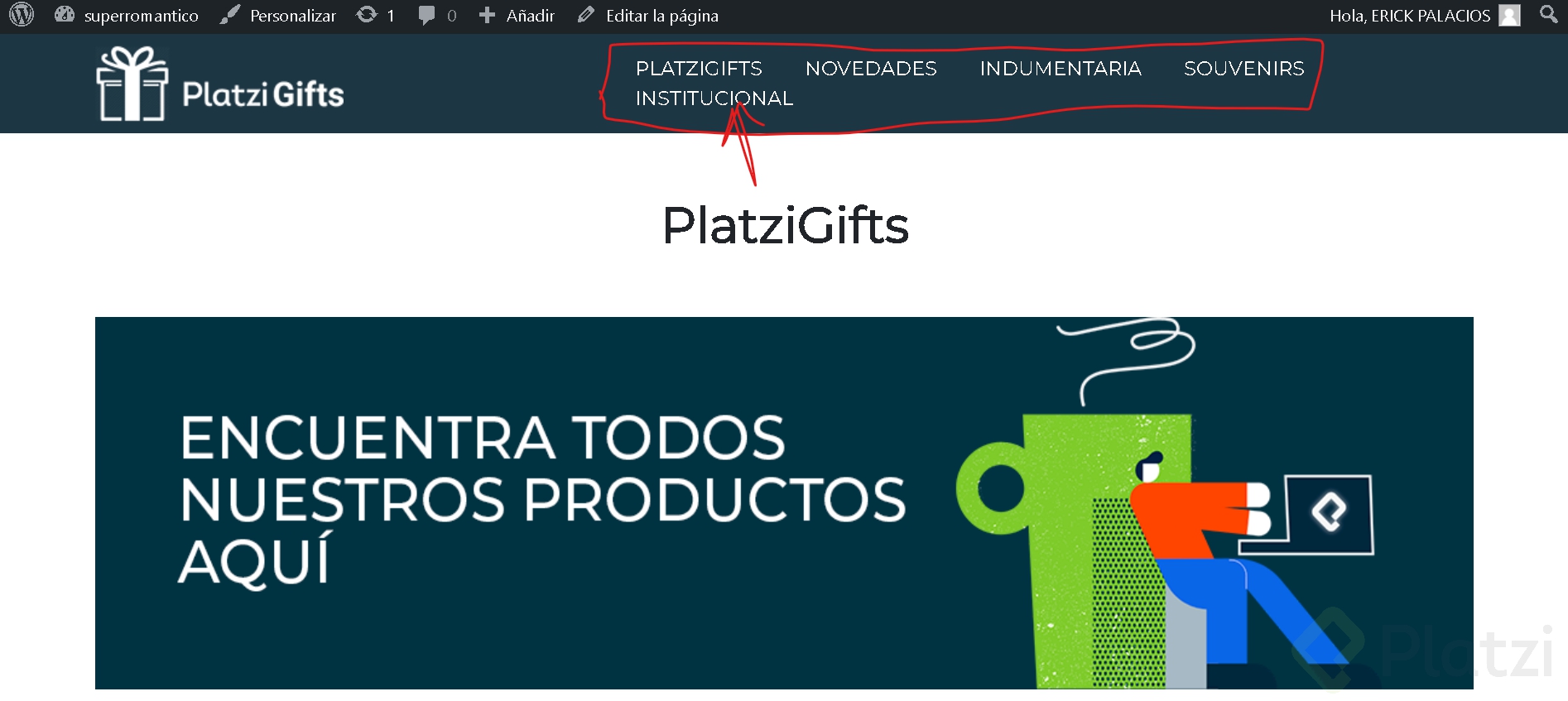The image size is (1568, 701).
Task: Click the comments bubble icon
Action: pyautogui.click(x=426, y=15)
